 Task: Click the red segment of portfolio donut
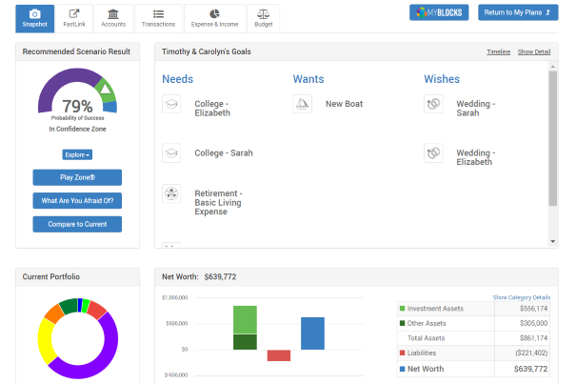pyautogui.click(x=97, y=309)
